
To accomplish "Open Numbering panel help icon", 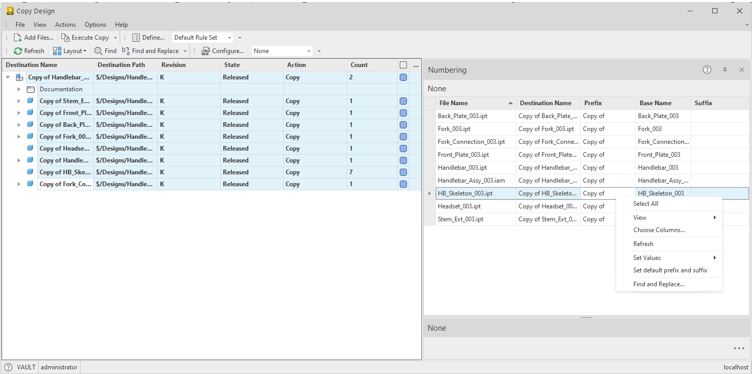I will point(707,70).
